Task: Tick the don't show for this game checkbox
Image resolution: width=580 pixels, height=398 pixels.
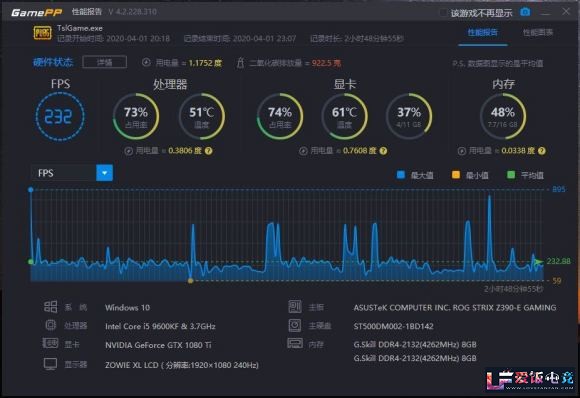Action: (443, 13)
